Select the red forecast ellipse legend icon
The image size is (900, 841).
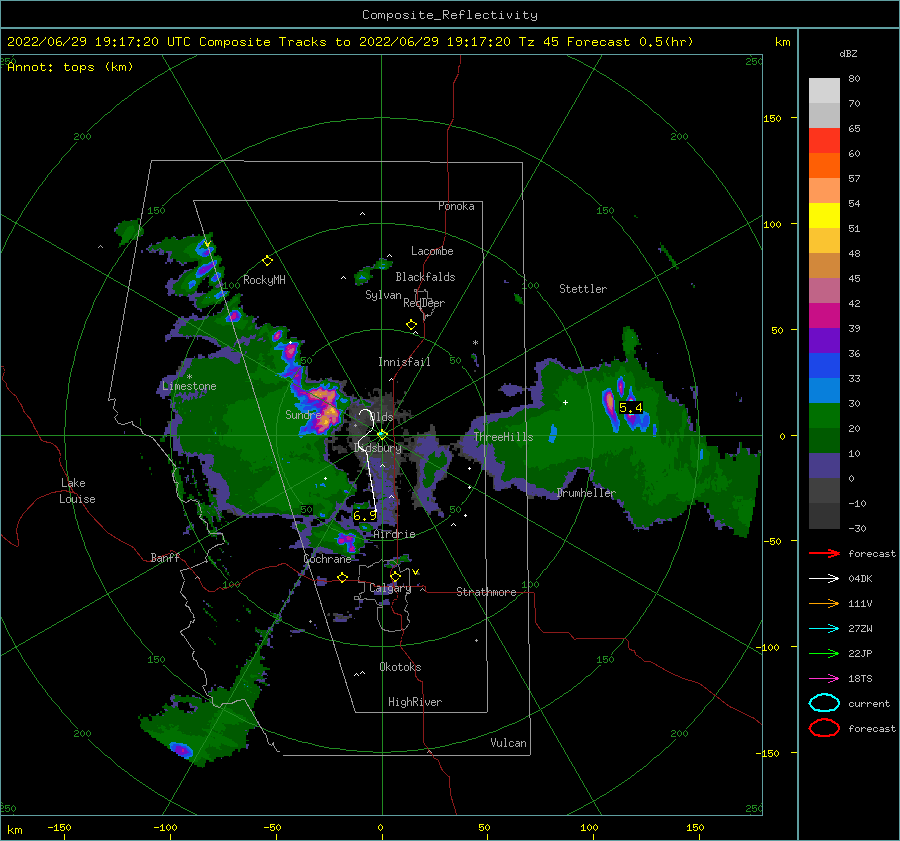(824, 728)
